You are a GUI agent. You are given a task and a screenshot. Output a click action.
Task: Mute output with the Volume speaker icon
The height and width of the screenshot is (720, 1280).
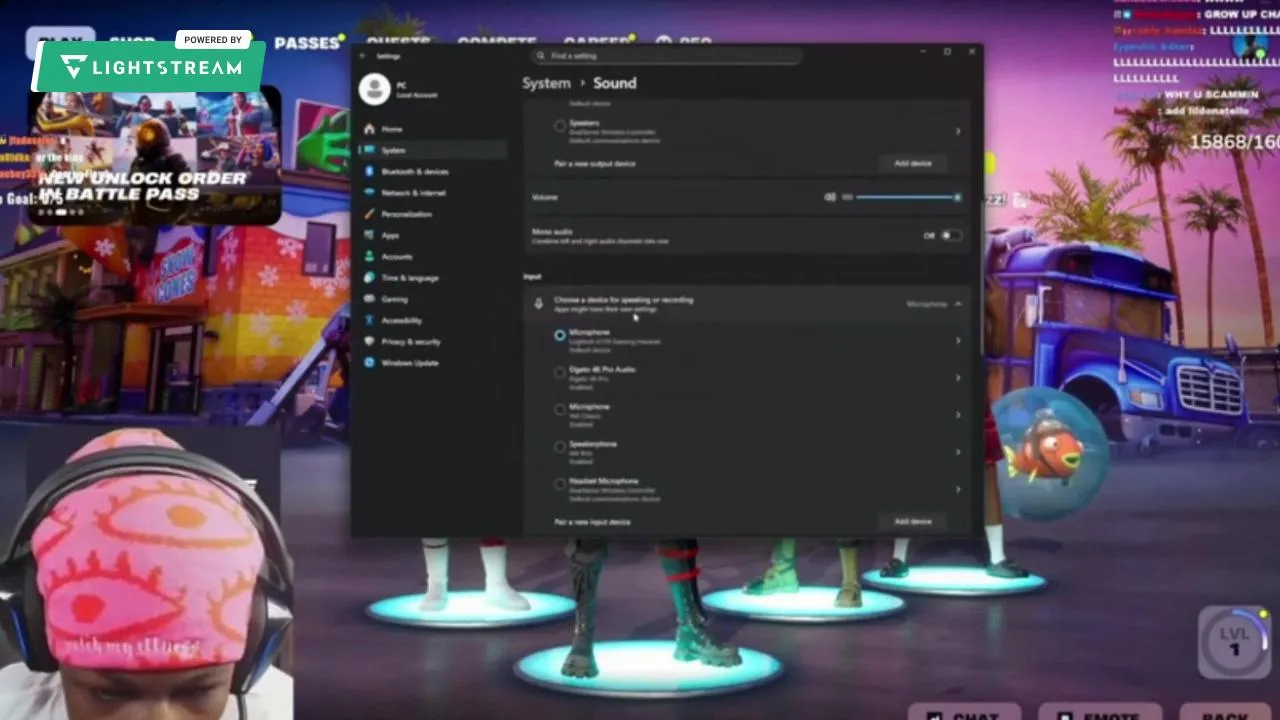tap(829, 197)
